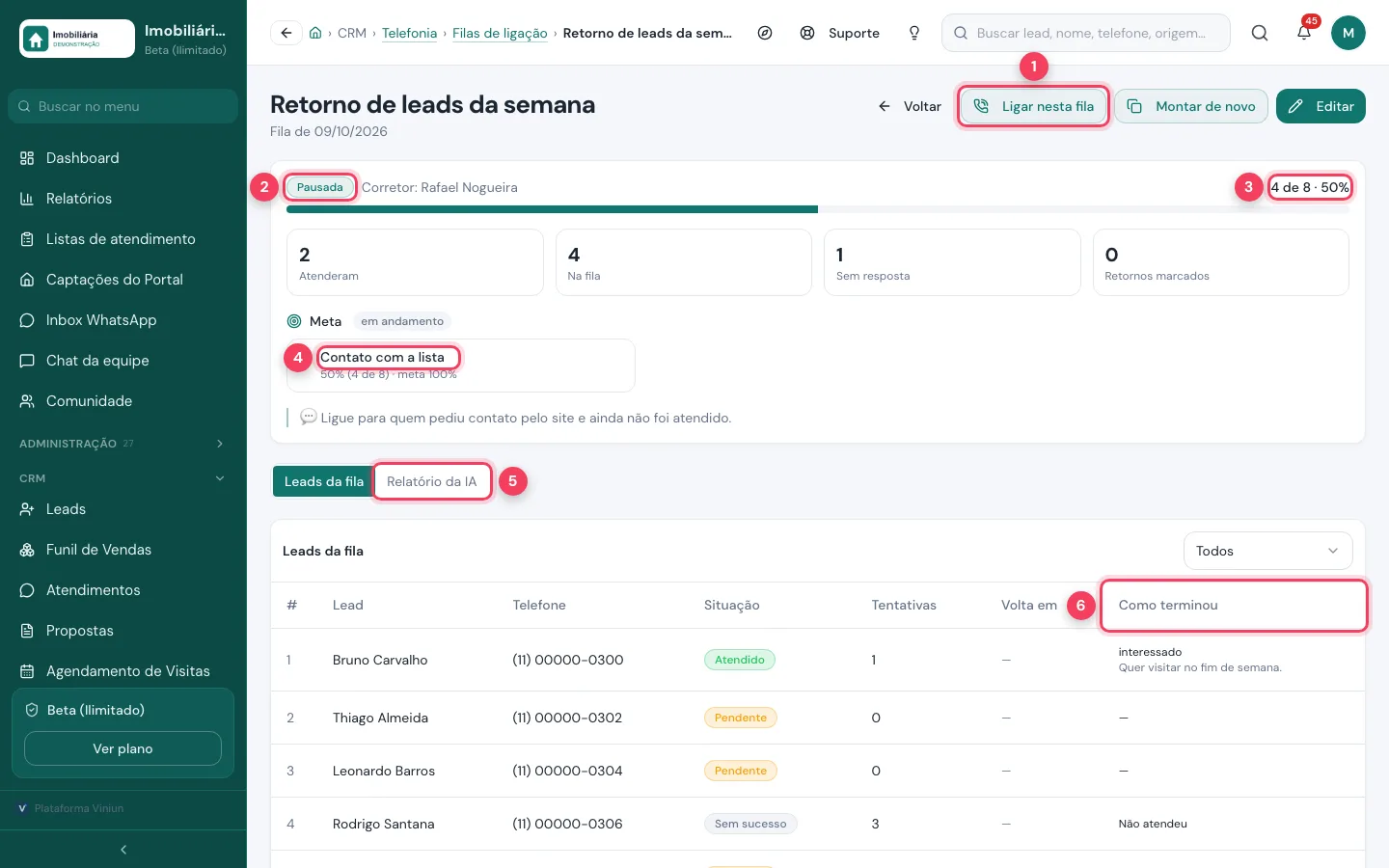The height and width of the screenshot is (868, 1389).
Task: Focus the Buscar lead search field
Action: click(x=1086, y=33)
